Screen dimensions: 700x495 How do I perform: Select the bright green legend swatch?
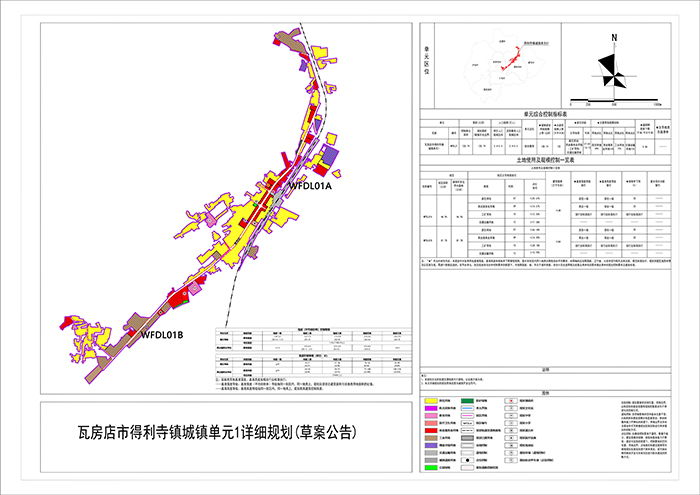click(x=431, y=467)
